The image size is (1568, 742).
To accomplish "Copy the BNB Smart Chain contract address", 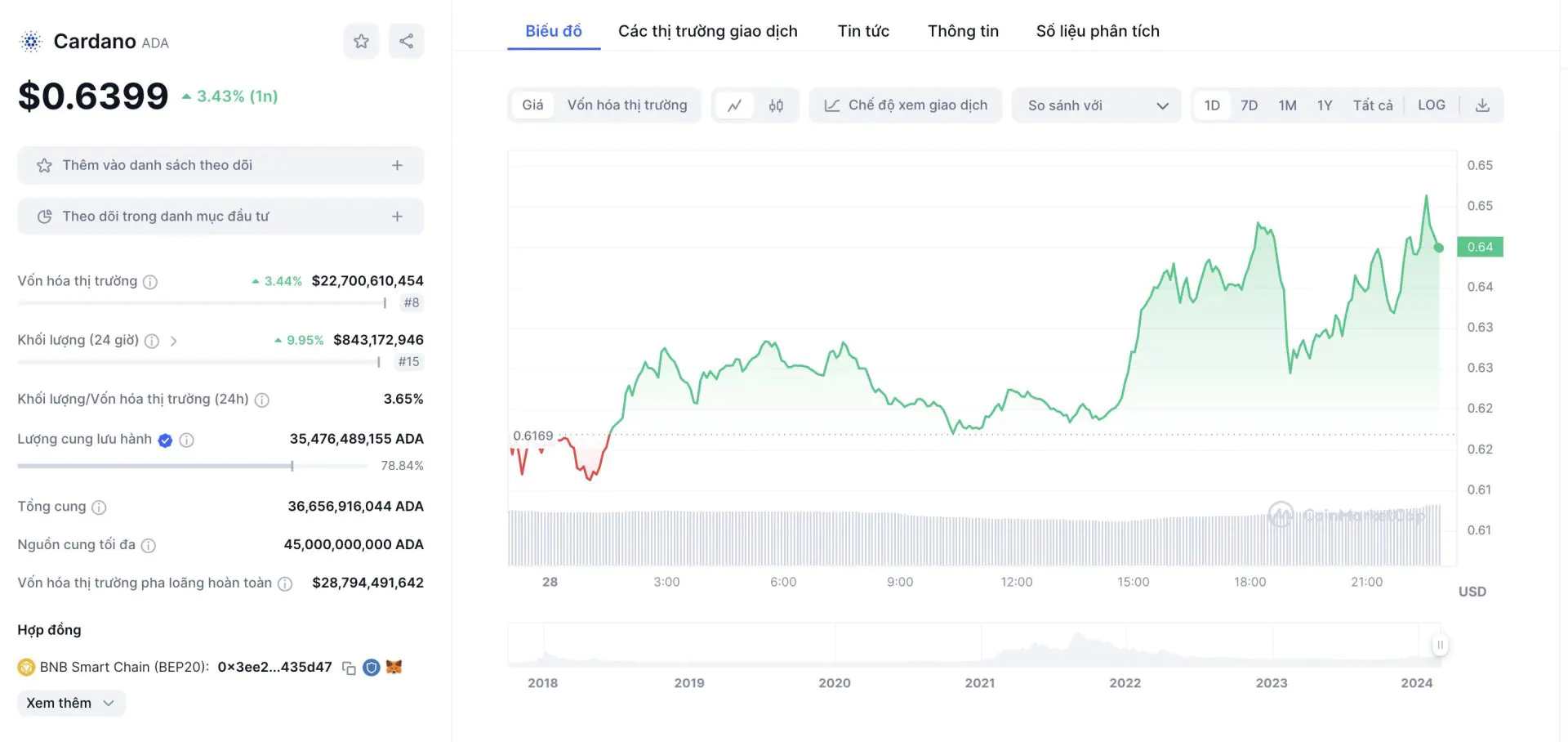I will [349, 668].
